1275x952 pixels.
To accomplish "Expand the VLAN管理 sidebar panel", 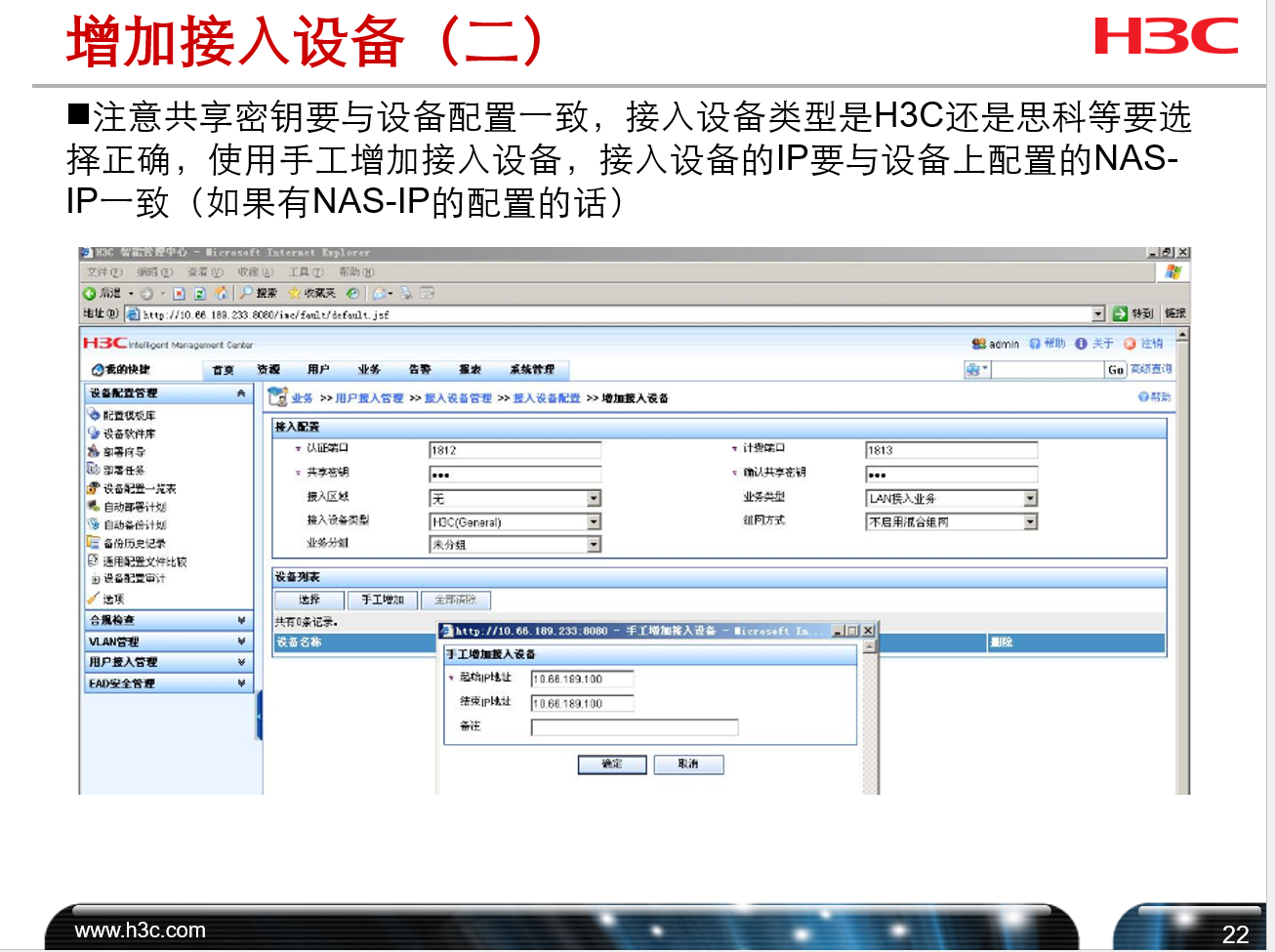I will pos(241,642).
